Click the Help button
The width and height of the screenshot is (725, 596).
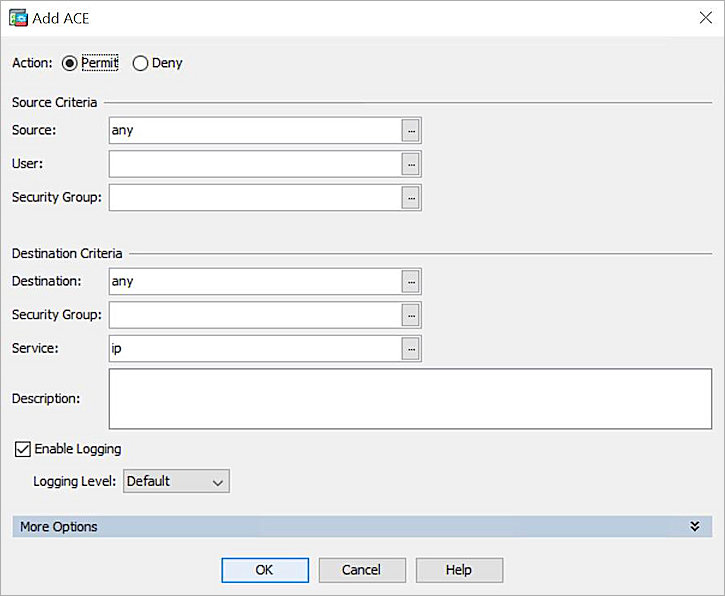tap(459, 570)
